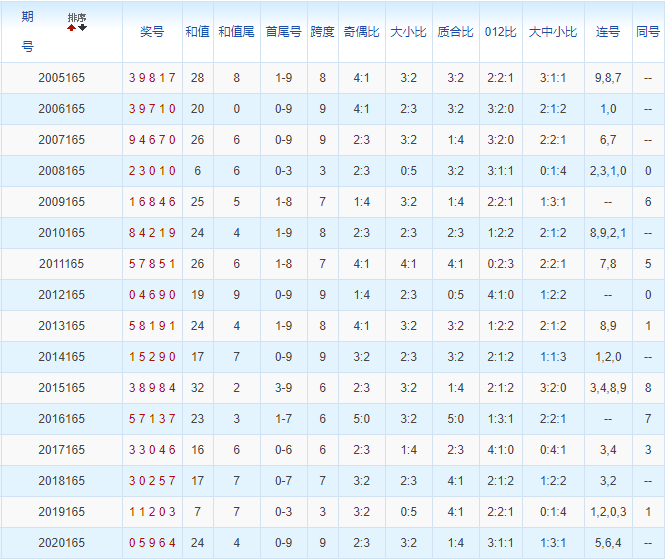The image size is (665, 559).
Task: Select 连号 value 2,3,1,0 in row 2008165
Action: [608, 170]
